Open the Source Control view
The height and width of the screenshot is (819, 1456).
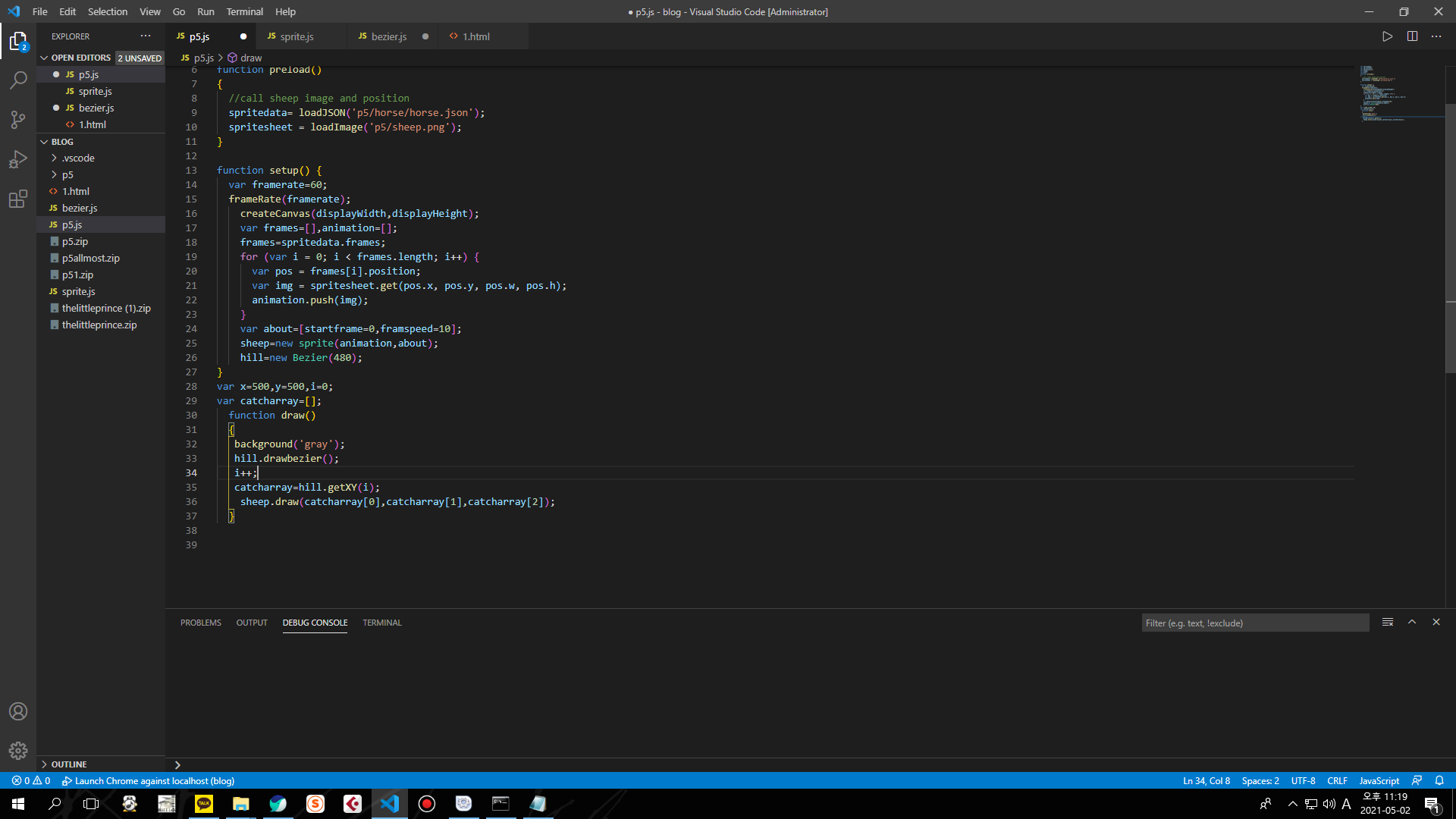(18, 119)
